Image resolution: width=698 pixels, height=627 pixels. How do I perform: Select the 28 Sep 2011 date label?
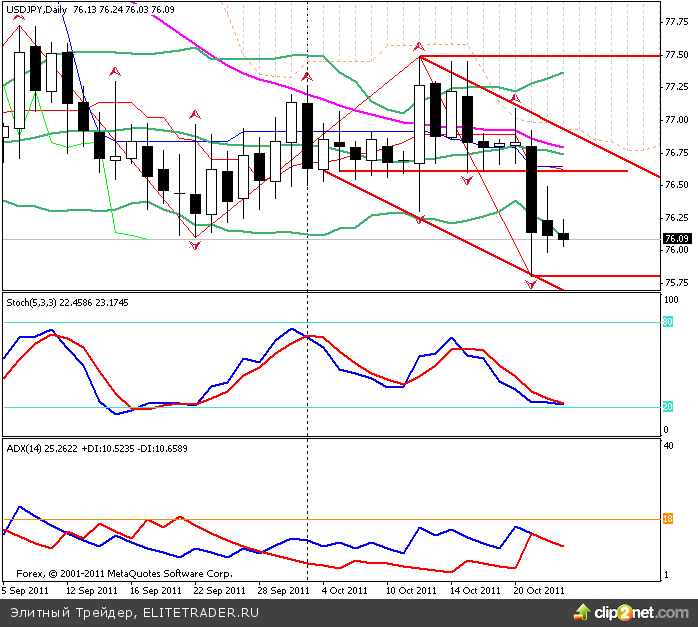click(282, 590)
